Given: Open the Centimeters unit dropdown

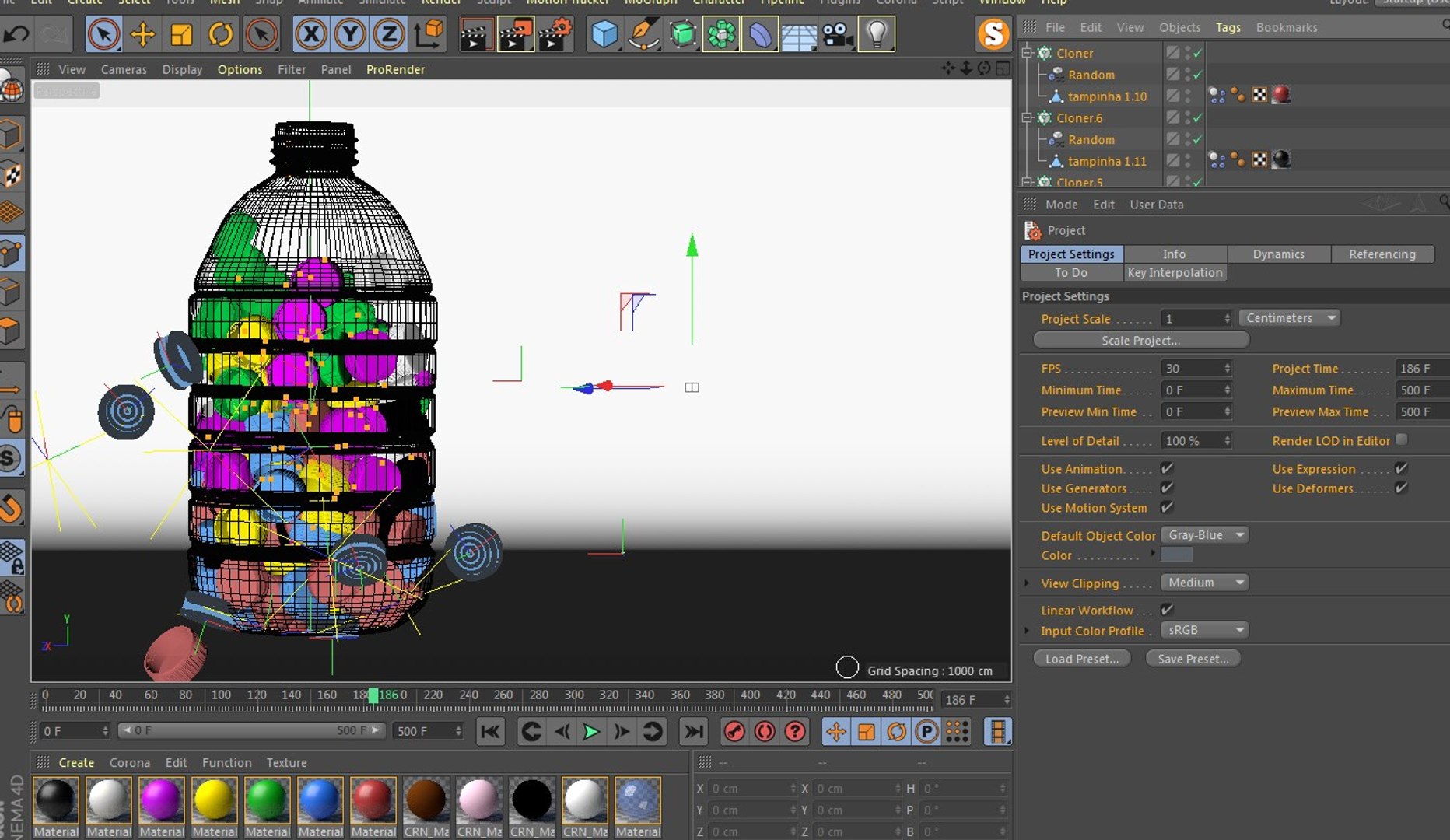Looking at the screenshot, I should pyautogui.click(x=1289, y=318).
